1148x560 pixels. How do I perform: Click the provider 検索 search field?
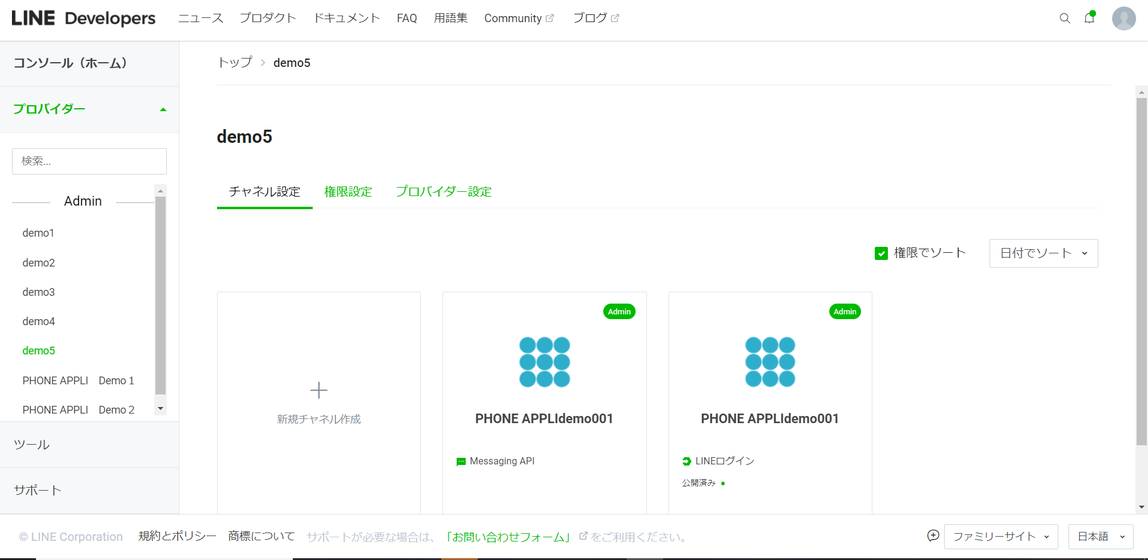click(89, 161)
